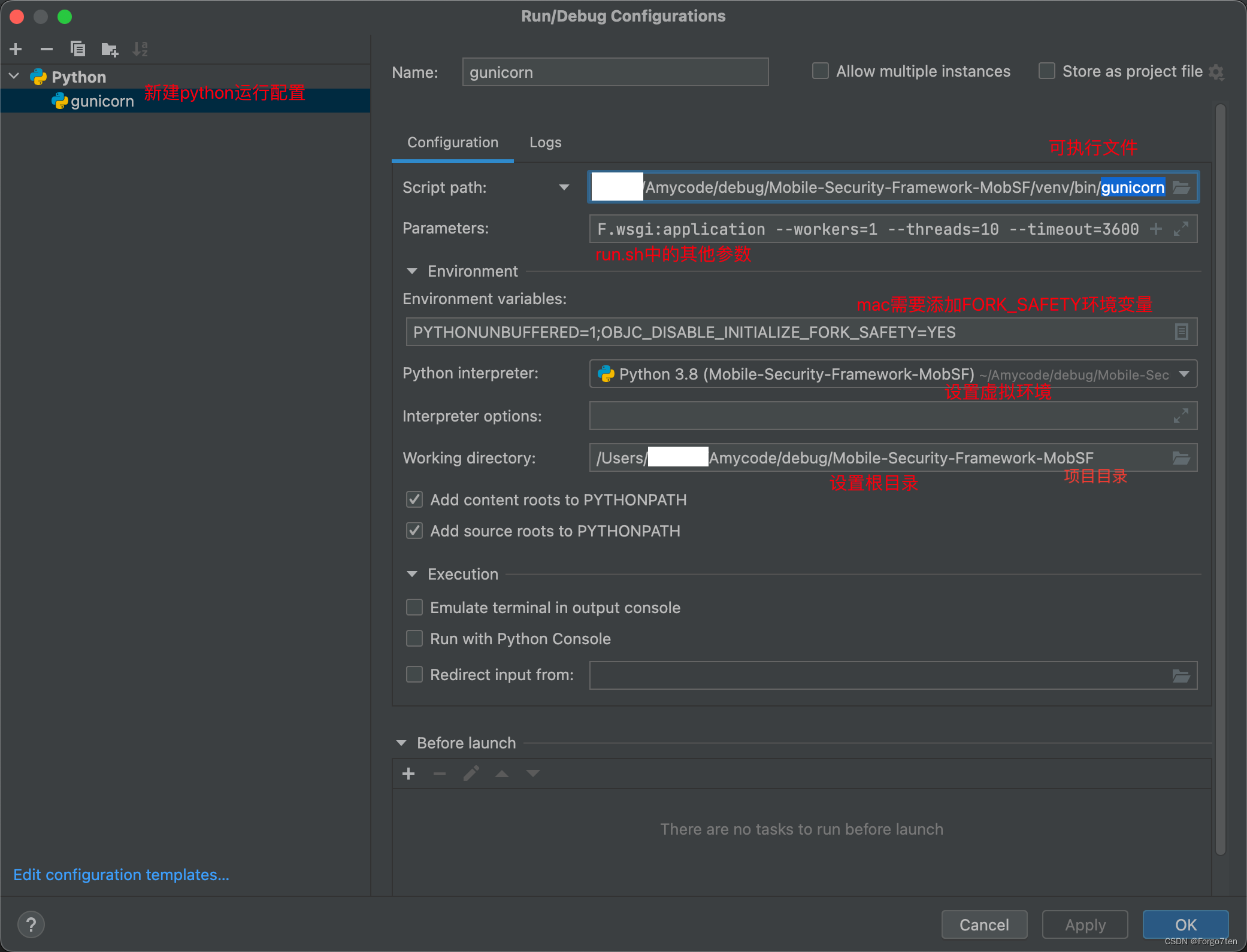
Task: Edit before launch task pencil icon
Action: (471, 774)
